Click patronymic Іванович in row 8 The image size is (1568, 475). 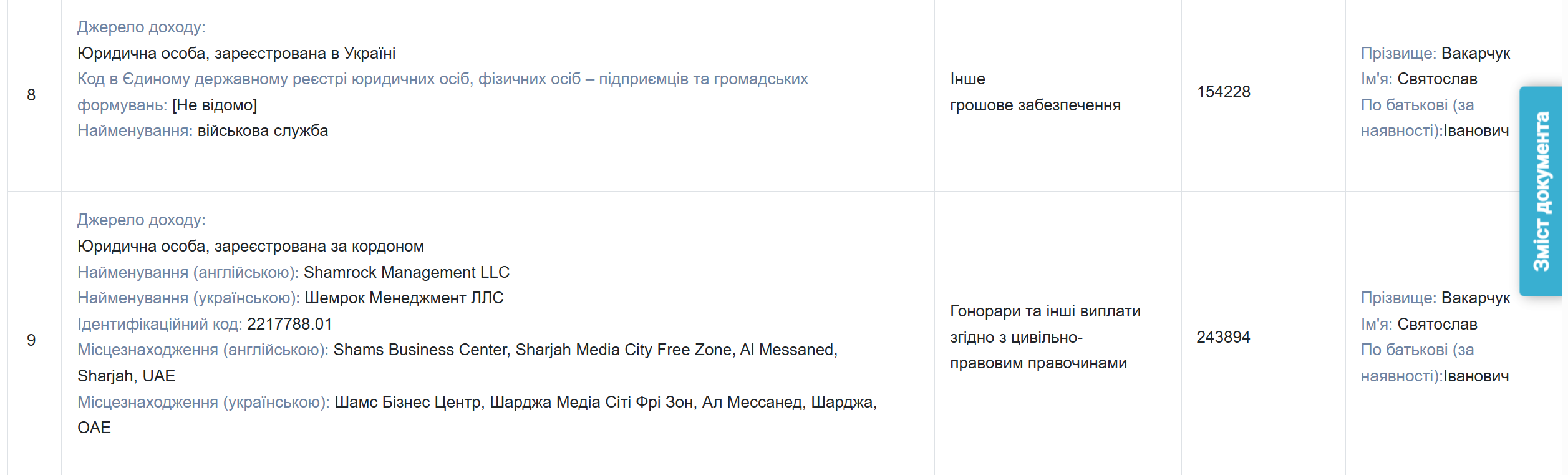pos(1476,131)
